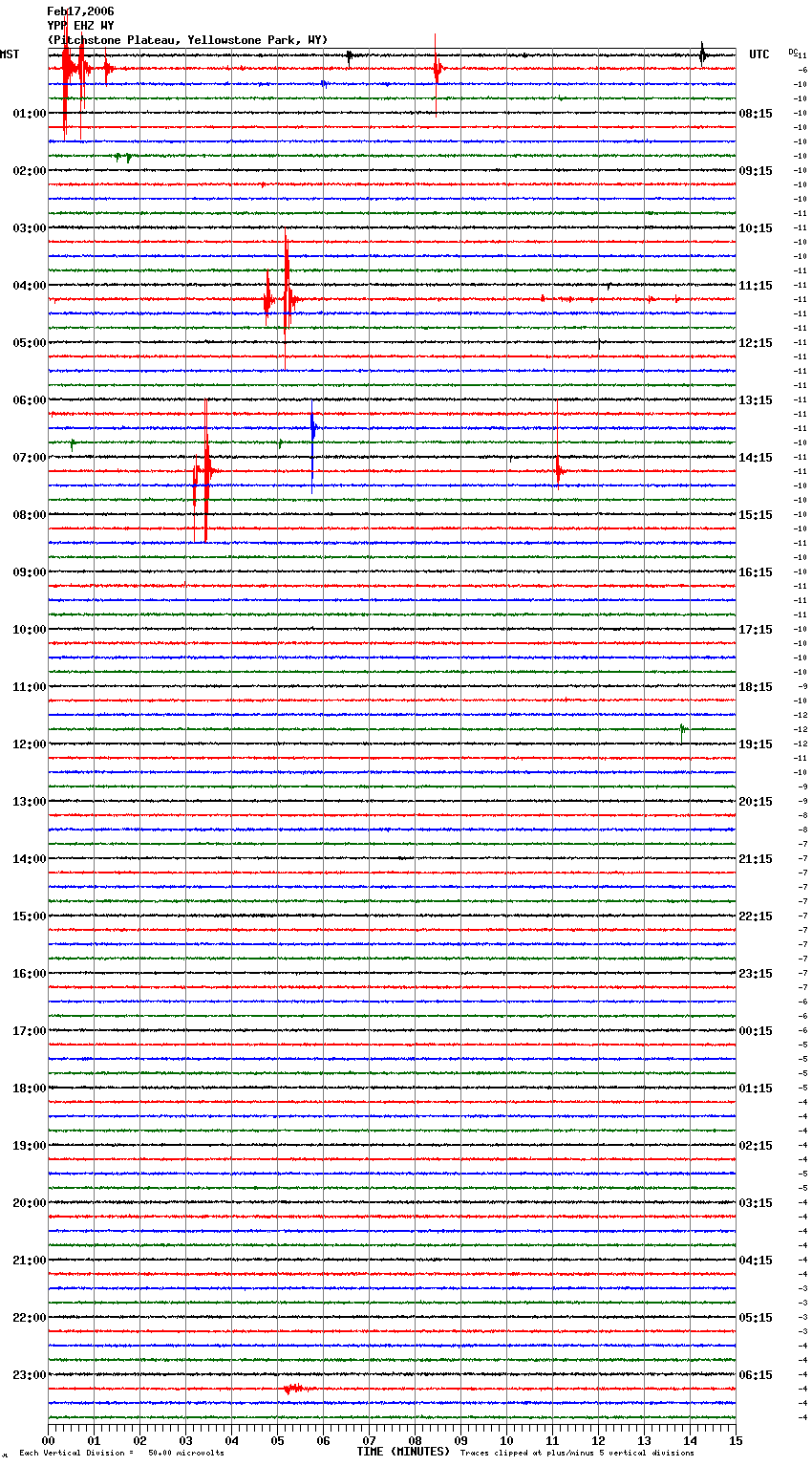The image size is (812, 1466).
Task: Click the 12 minute tick label
Action: click(598, 1440)
